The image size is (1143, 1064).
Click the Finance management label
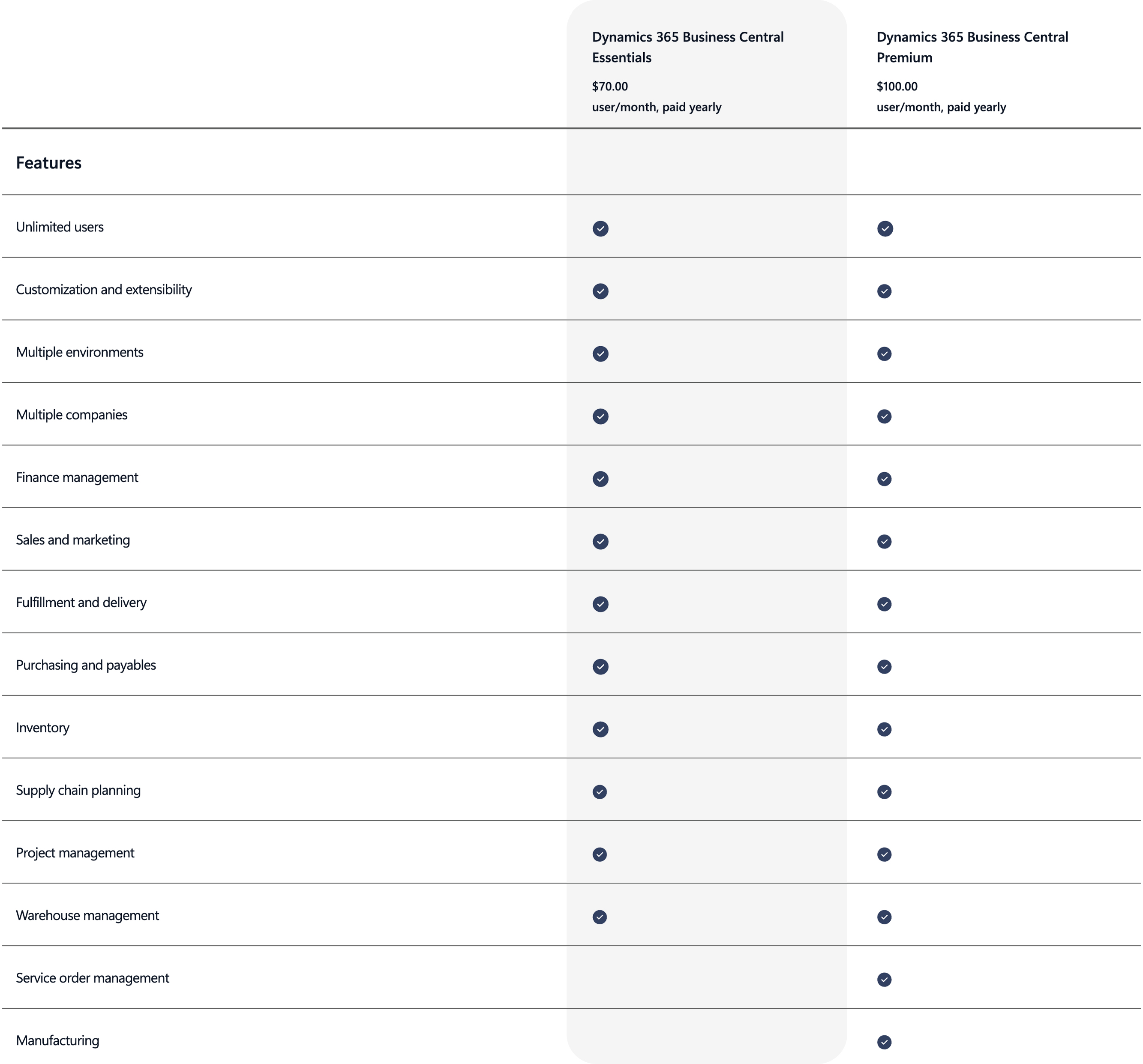coord(77,478)
